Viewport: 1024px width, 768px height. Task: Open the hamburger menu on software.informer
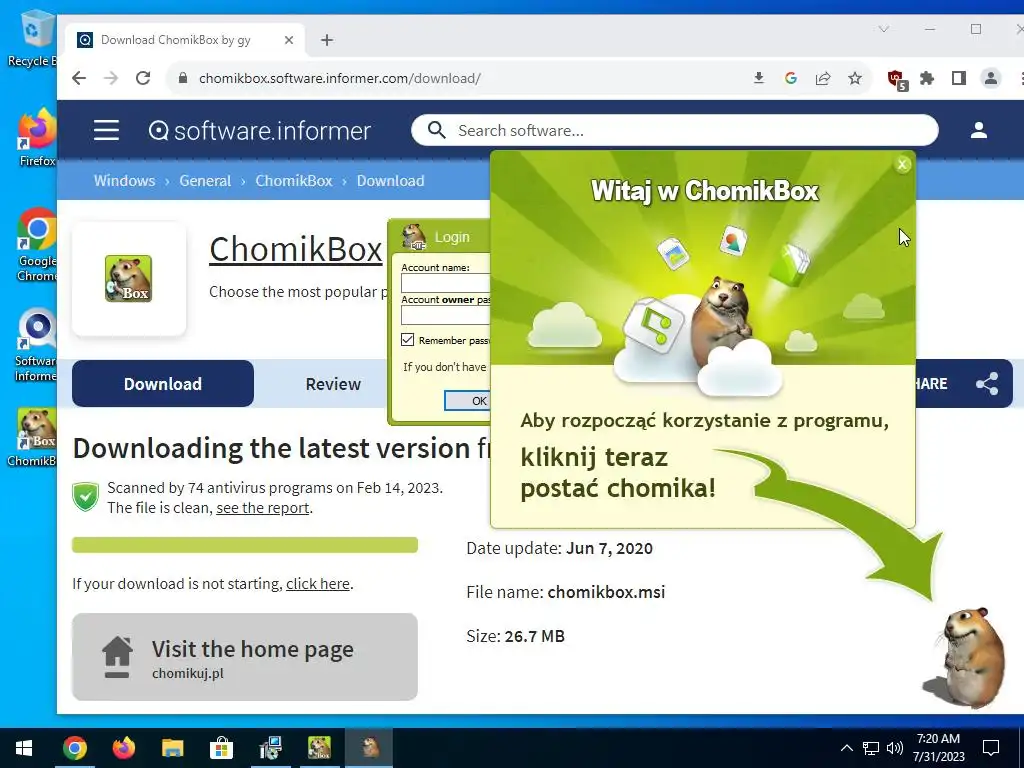click(106, 131)
